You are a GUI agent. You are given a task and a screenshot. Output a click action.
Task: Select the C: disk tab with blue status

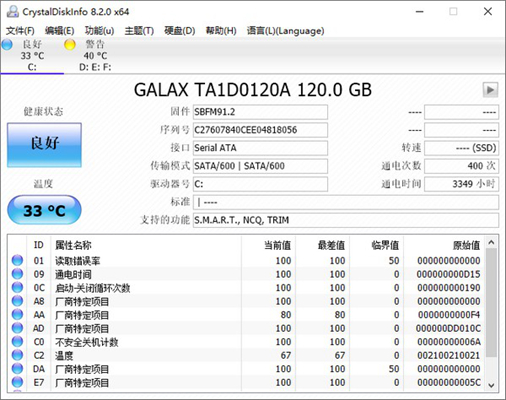pos(32,56)
